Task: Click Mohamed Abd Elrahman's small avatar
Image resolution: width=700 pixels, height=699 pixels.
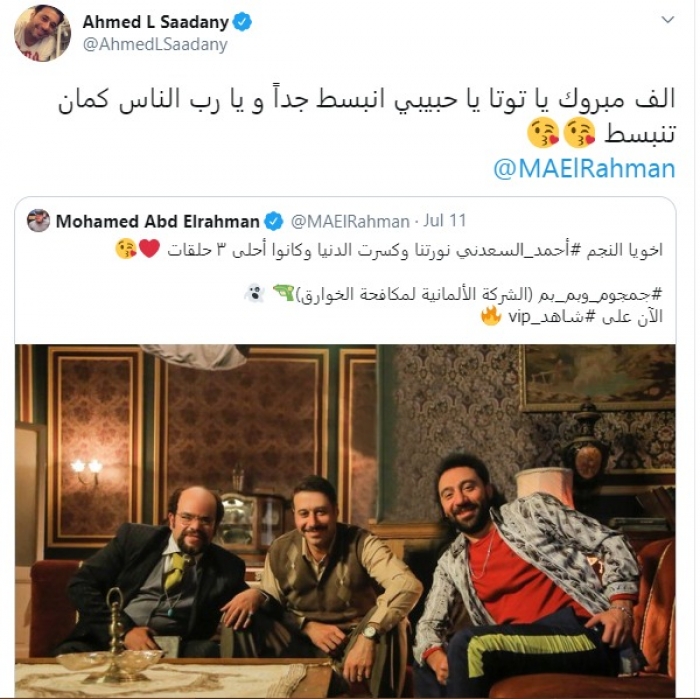Action: [38, 221]
